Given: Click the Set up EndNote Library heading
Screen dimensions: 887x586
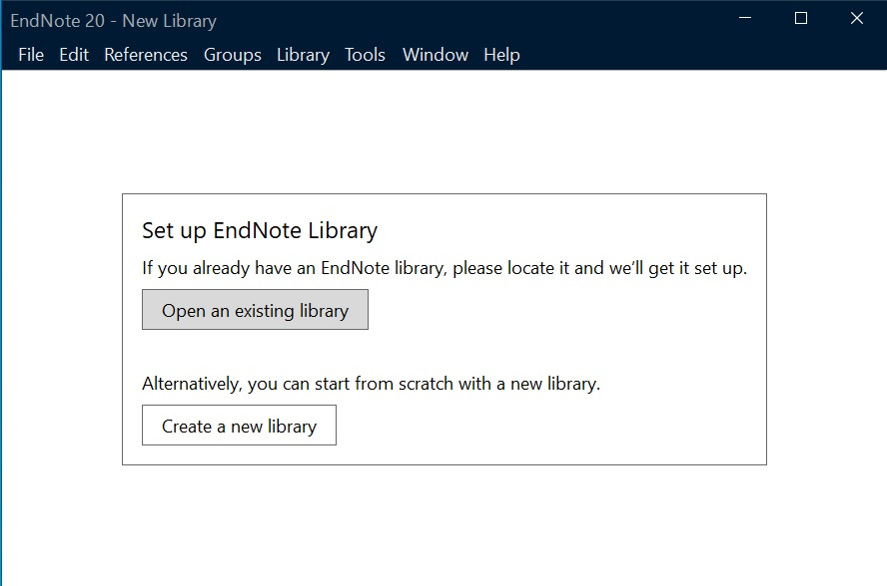Looking at the screenshot, I should click(260, 231).
